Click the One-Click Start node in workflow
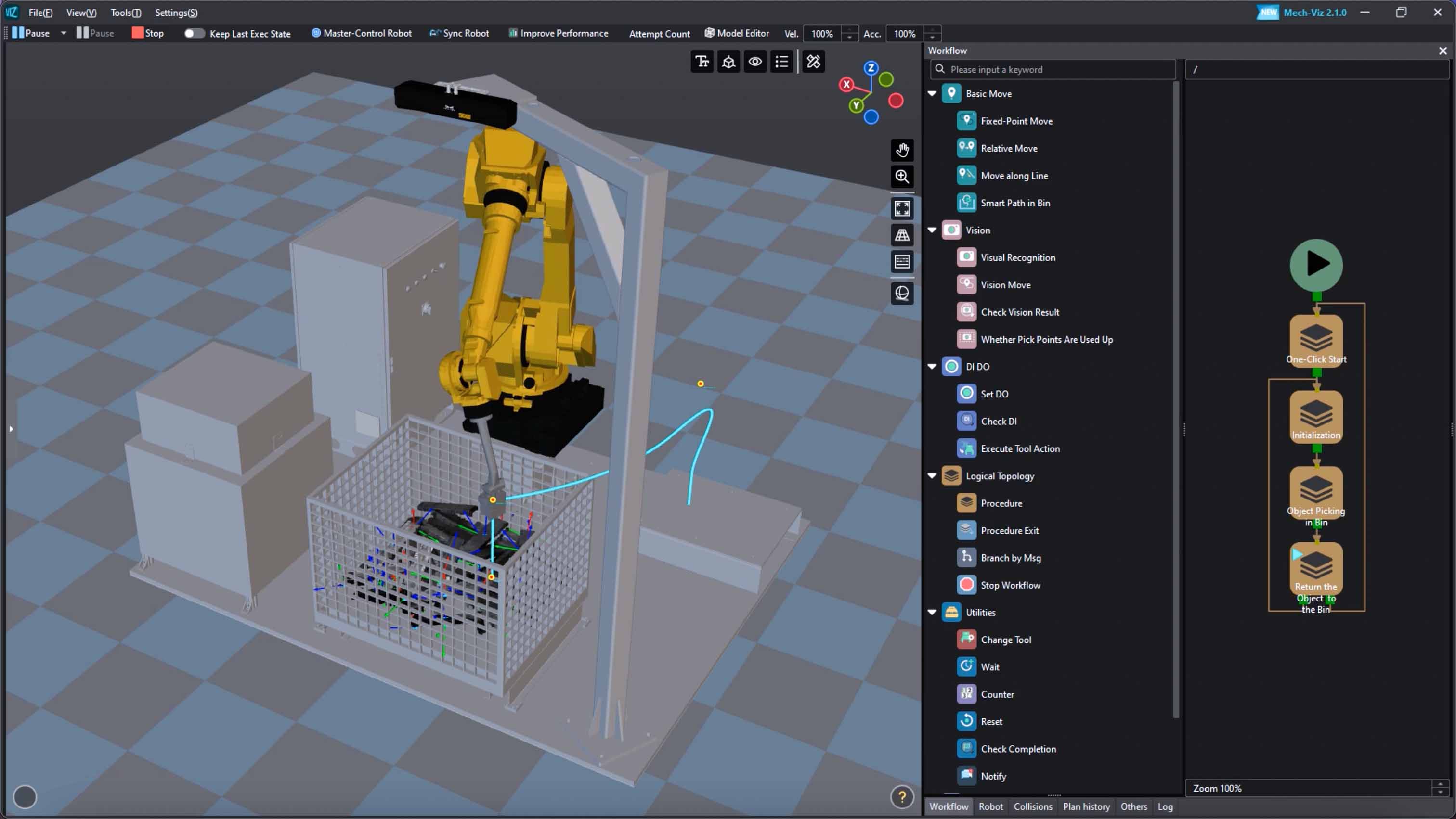The height and width of the screenshot is (819, 1456). tap(1316, 339)
